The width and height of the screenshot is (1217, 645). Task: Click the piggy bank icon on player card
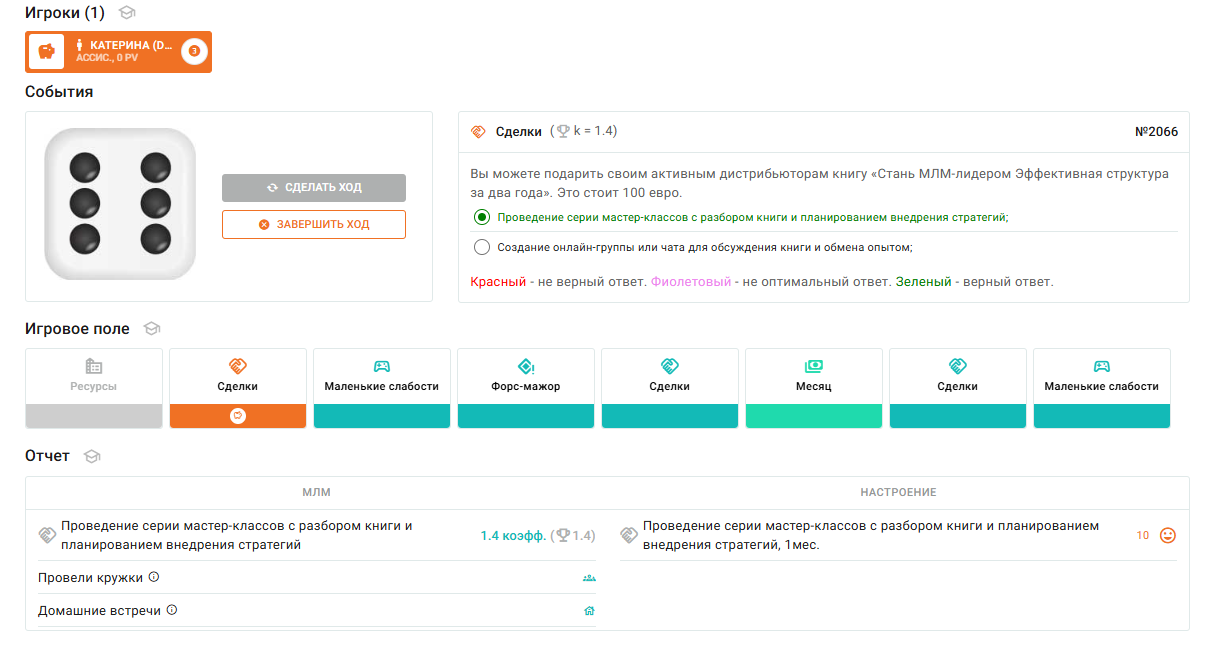[46, 52]
